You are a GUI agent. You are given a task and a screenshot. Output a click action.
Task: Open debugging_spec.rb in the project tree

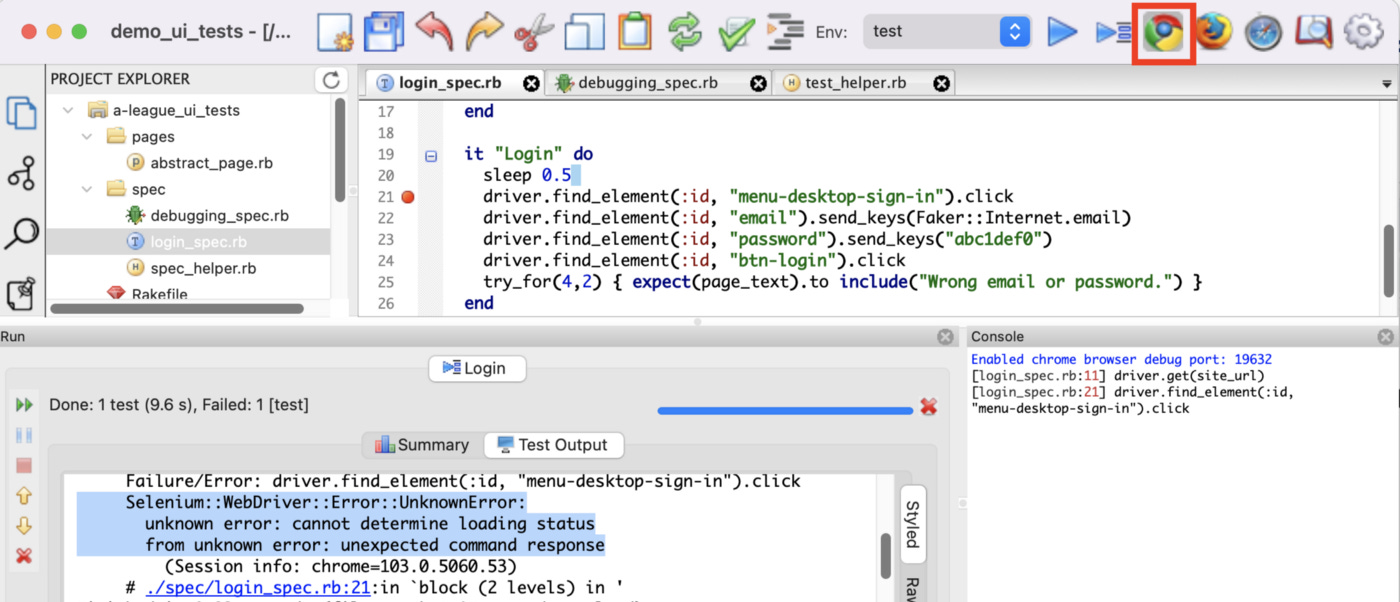[219, 215]
